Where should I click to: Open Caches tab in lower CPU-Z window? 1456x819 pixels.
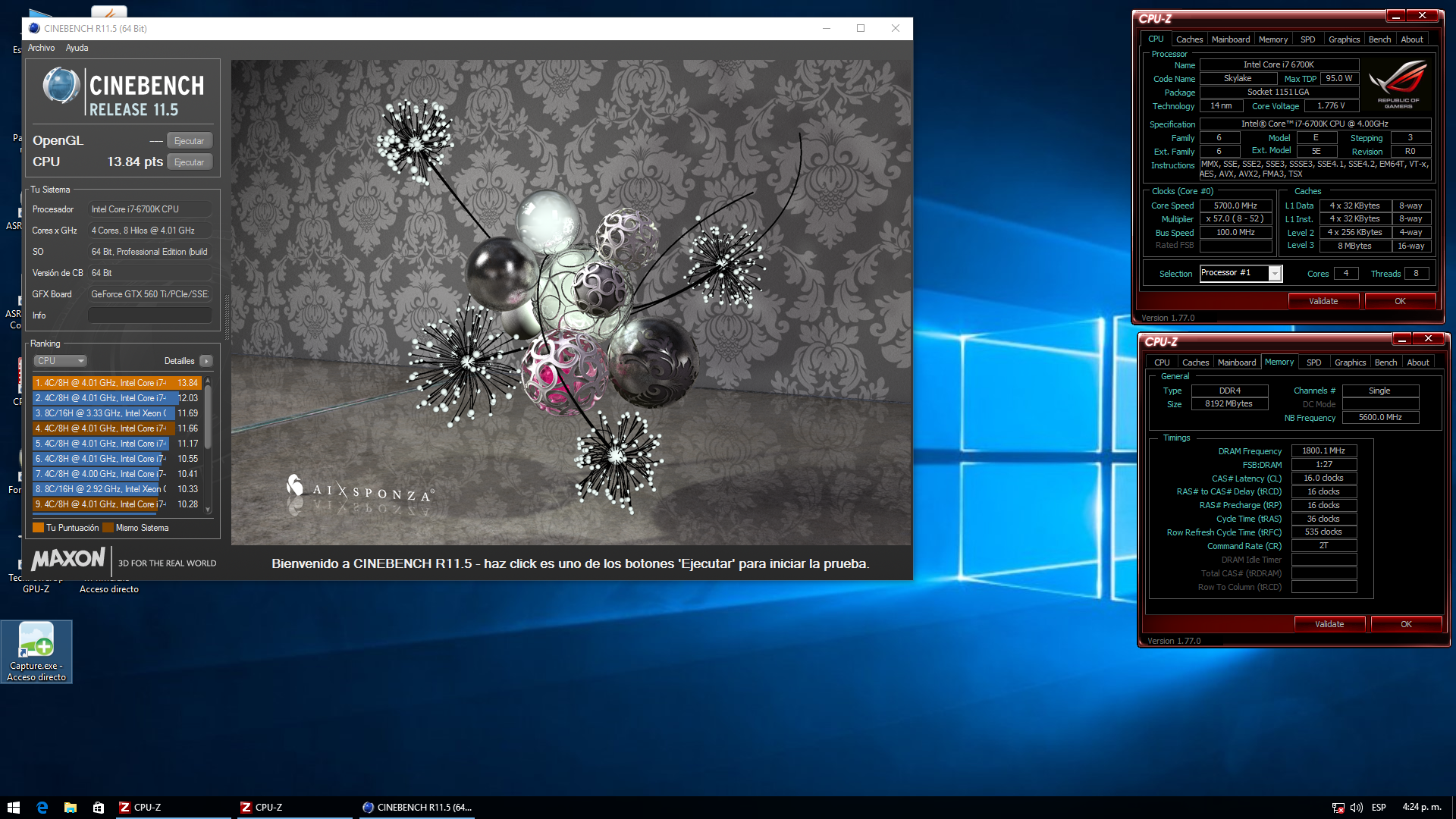click(x=1195, y=362)
